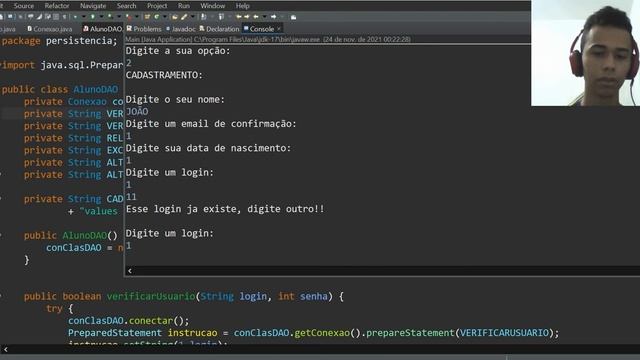Switch to the Conexao.java editor tab
This screenshot has height=360, width=640.
pyautogui.click(x=50, y=29)
